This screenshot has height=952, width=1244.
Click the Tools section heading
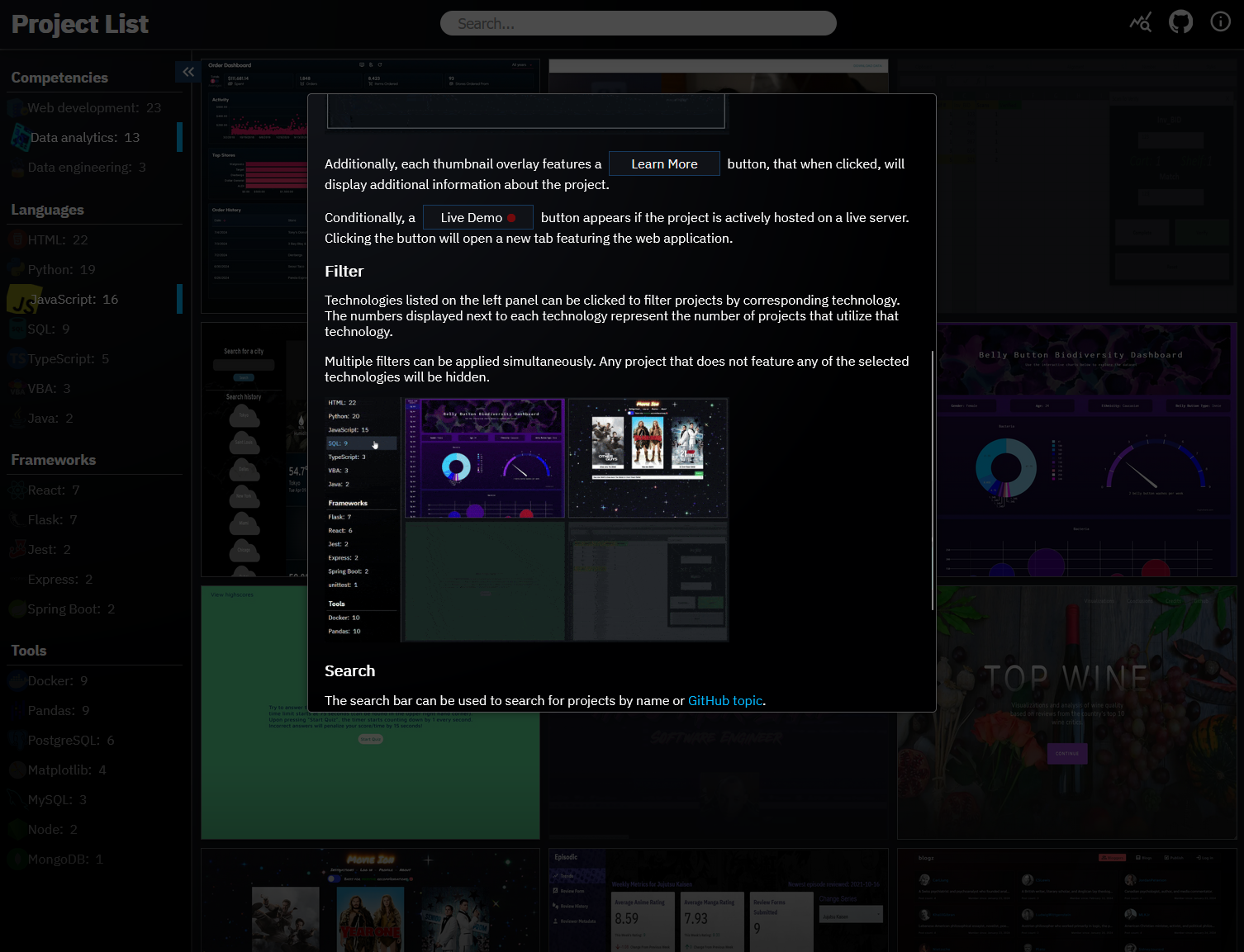29,651
